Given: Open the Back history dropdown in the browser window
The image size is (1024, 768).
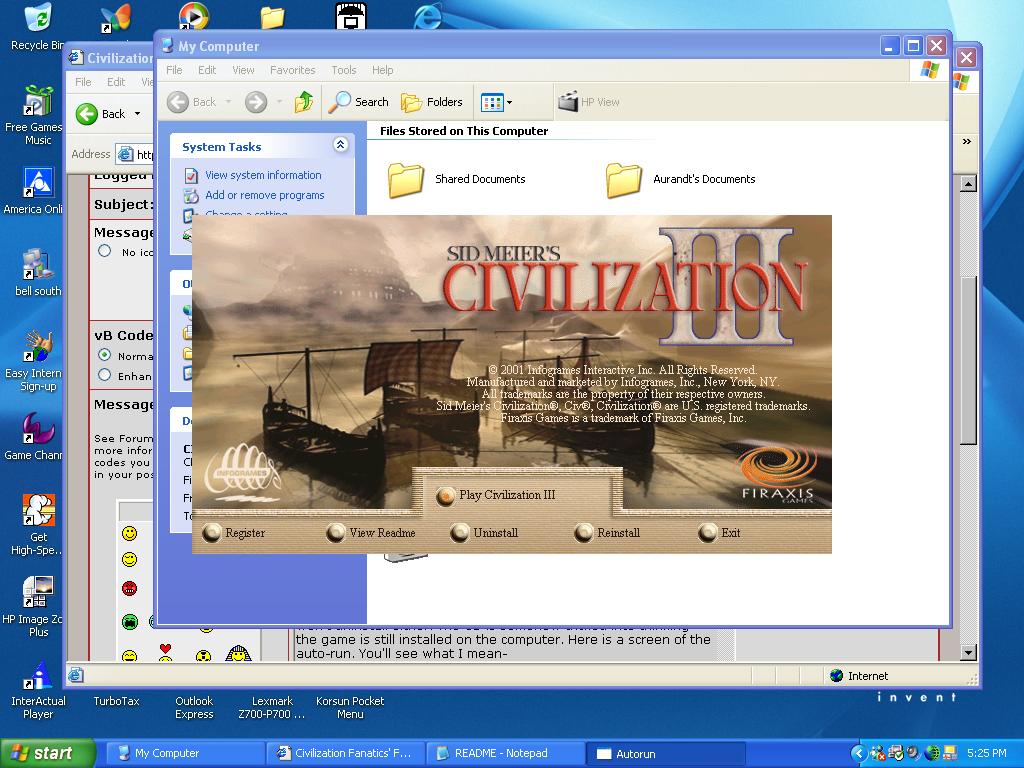Looking at the screenshot, I should (x=137, y=114).
